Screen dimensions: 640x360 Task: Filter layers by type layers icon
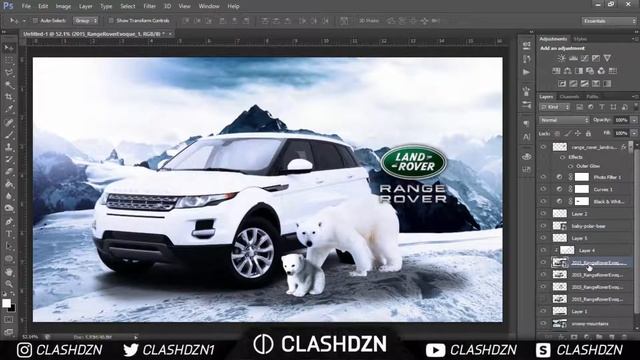point(602,107)
